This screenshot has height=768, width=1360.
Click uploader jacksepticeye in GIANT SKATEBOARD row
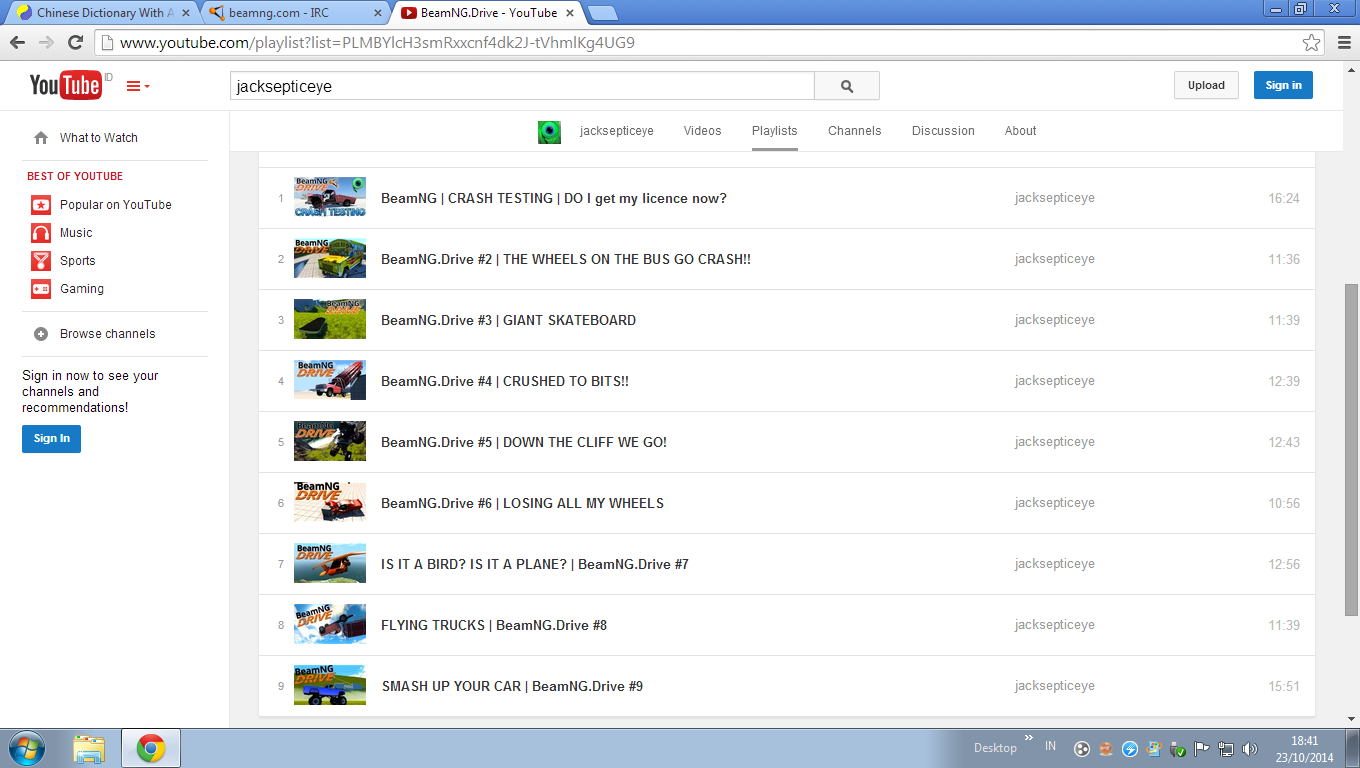1055,320
